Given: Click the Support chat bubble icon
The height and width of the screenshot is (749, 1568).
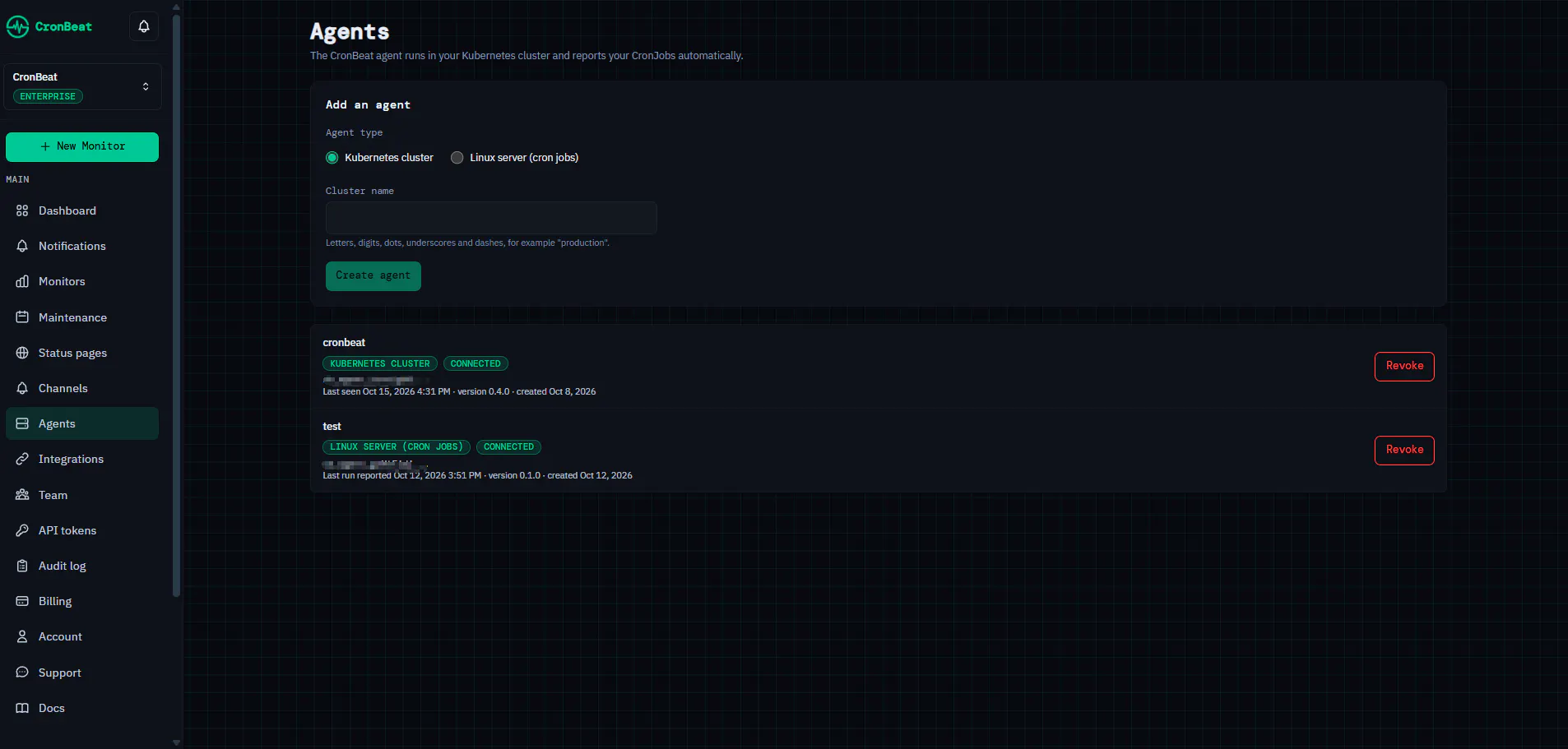Looking at the screenshot, I should tap(22, 673).
